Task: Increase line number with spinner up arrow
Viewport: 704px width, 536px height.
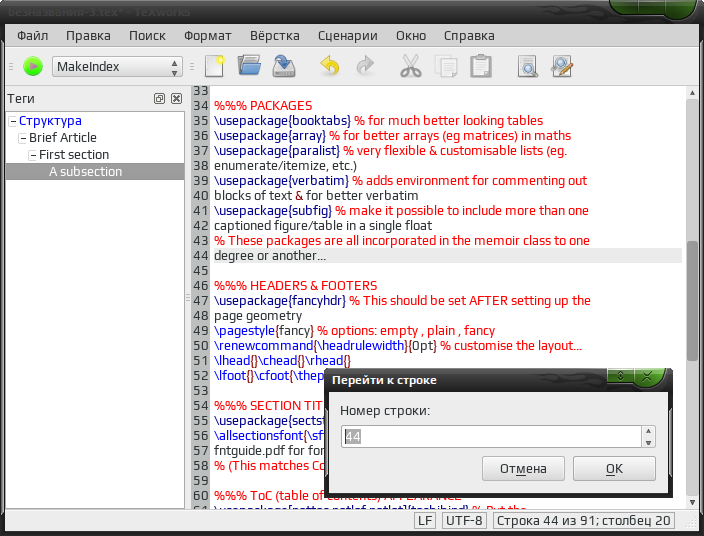Action: [x=648, y=431]
